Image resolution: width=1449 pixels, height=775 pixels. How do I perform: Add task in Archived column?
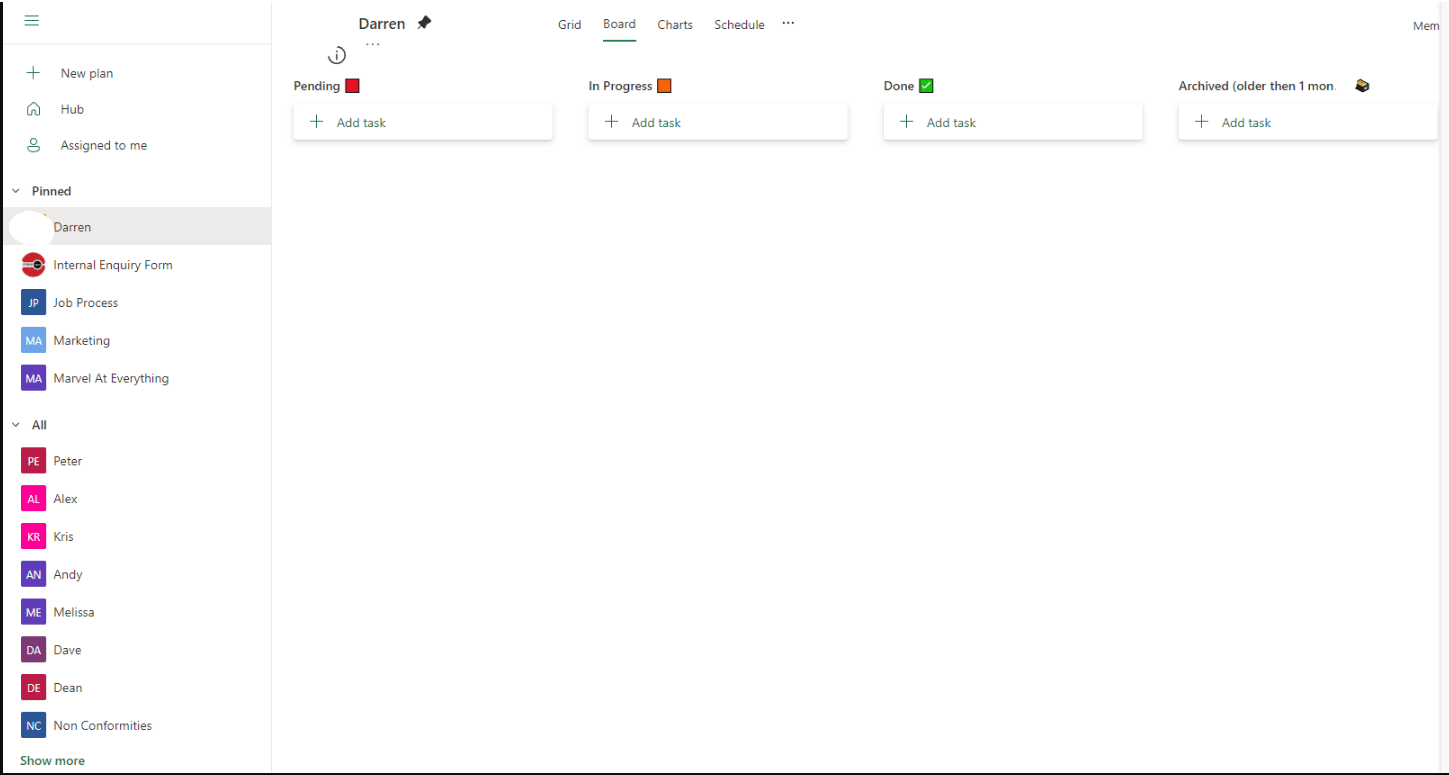(x=1308, y=122)
